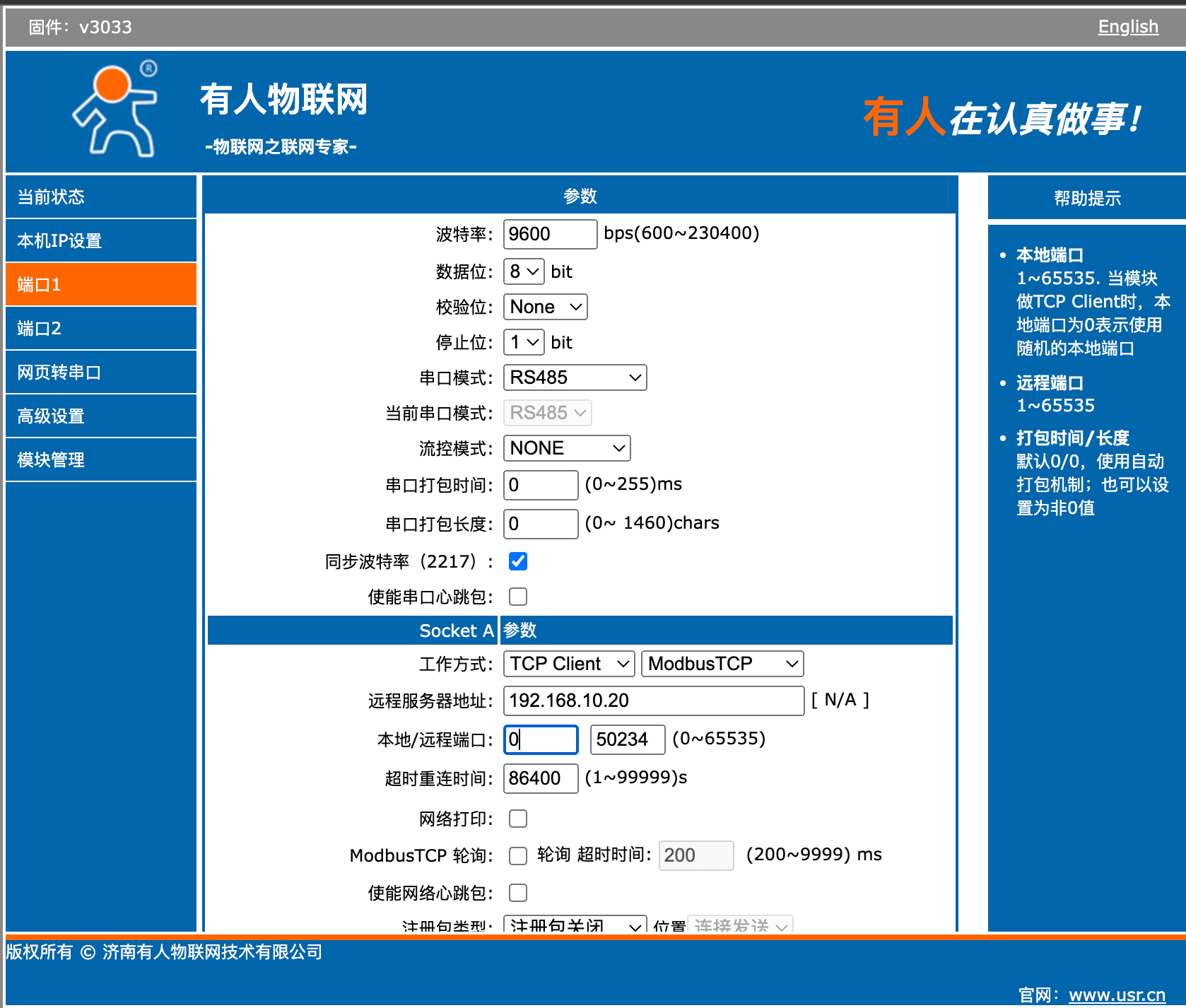The image size is (1186, 1008).
Task: Open the 串口模式 RS485 dropdown
Action: (574, 377)
